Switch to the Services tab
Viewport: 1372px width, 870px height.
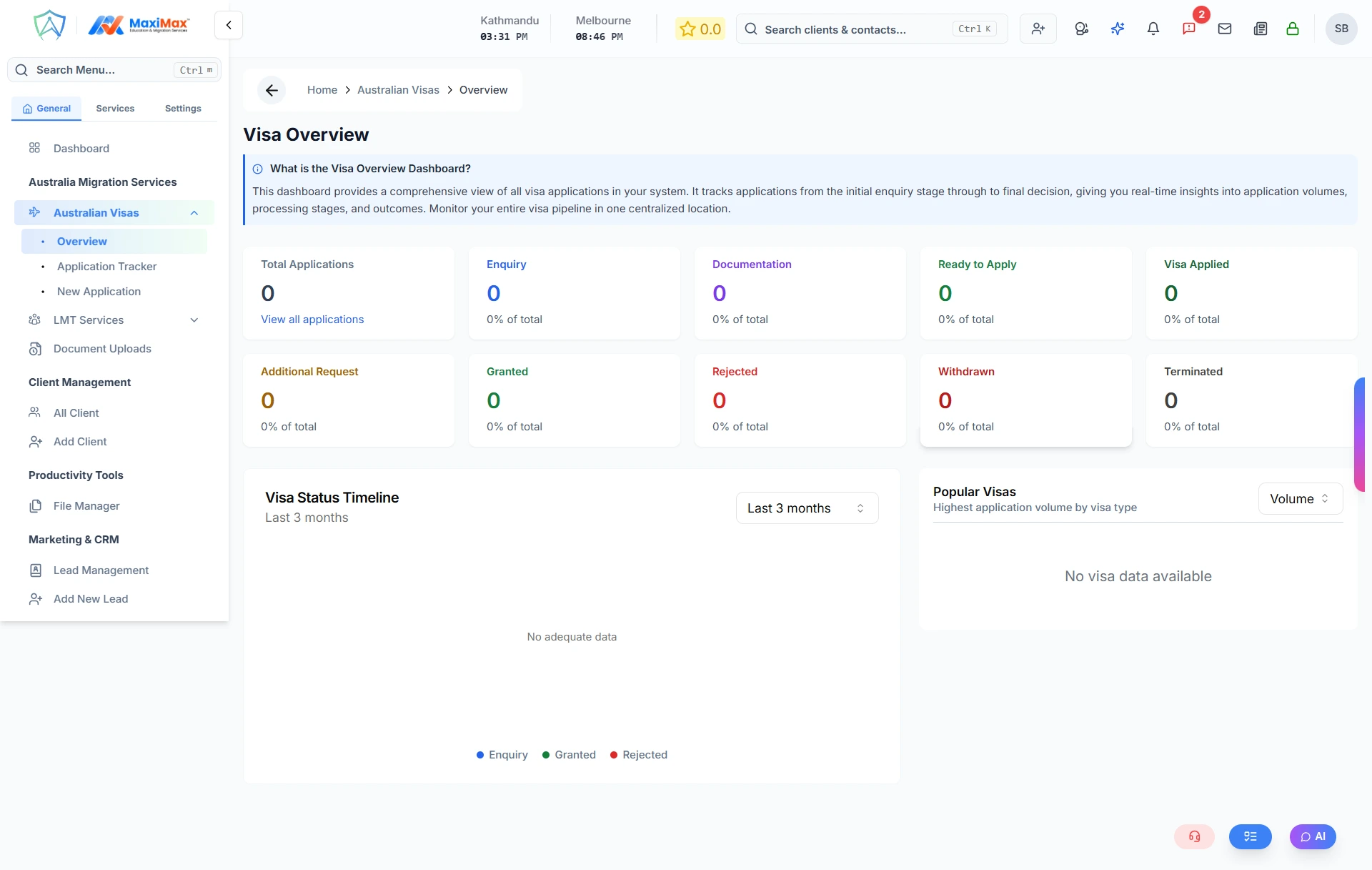114,108
